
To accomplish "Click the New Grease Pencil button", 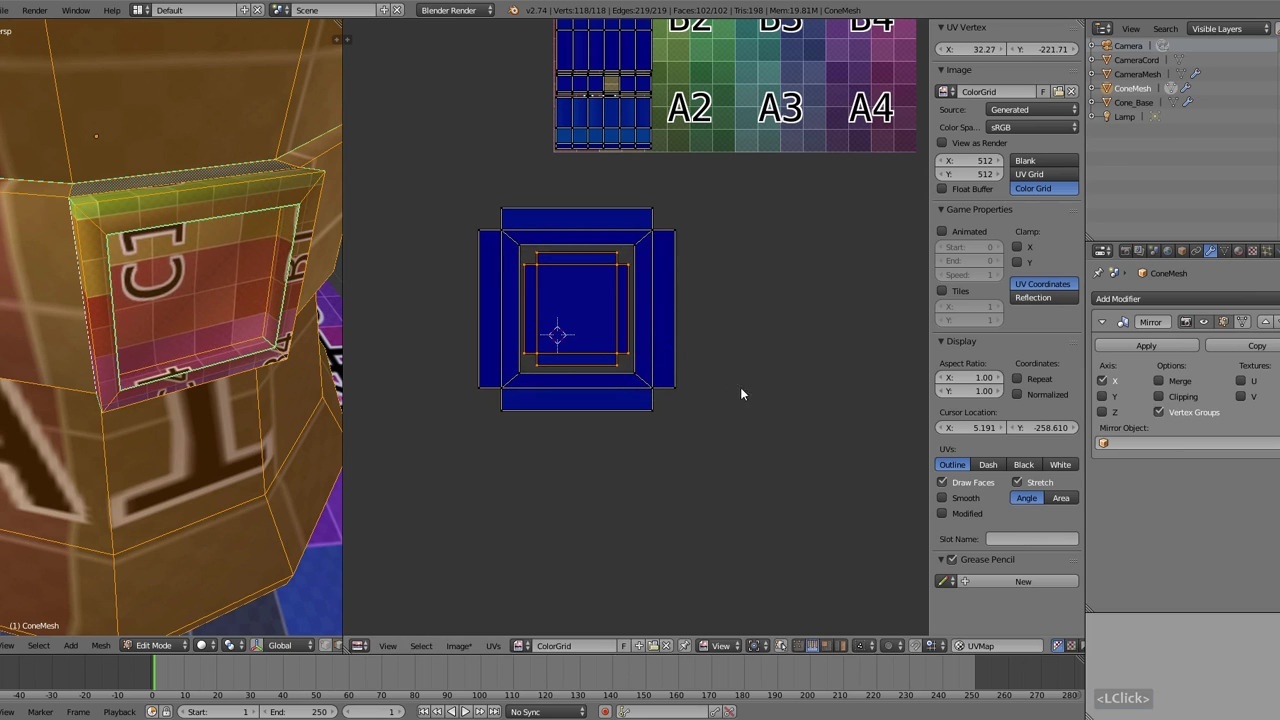I will tap(1023, 582).
